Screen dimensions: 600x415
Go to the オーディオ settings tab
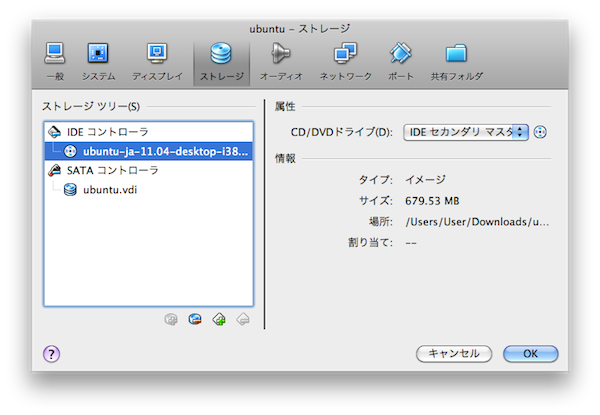[281, 62]
